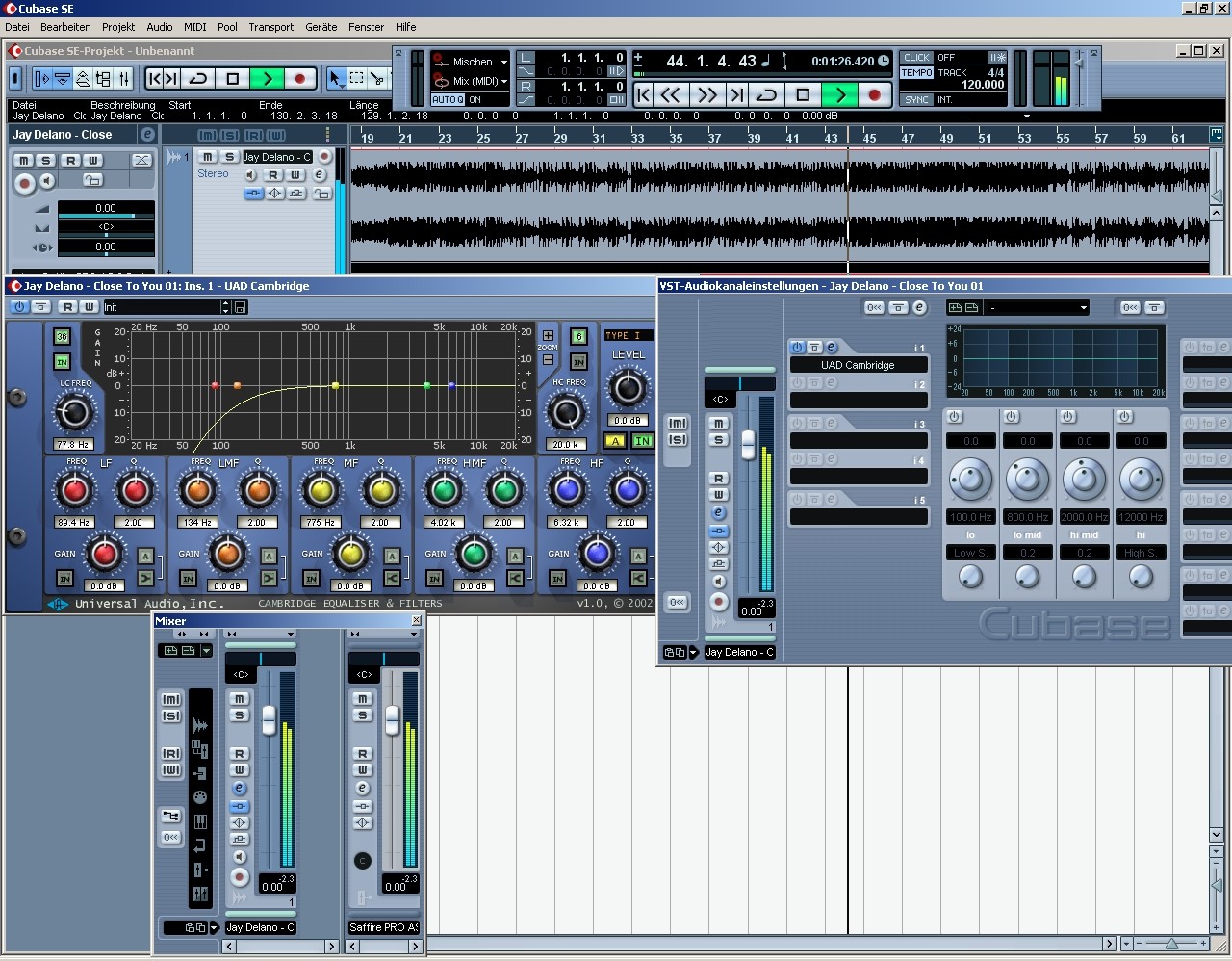
Task: Open the Datei menu
Action: (17, 27)
